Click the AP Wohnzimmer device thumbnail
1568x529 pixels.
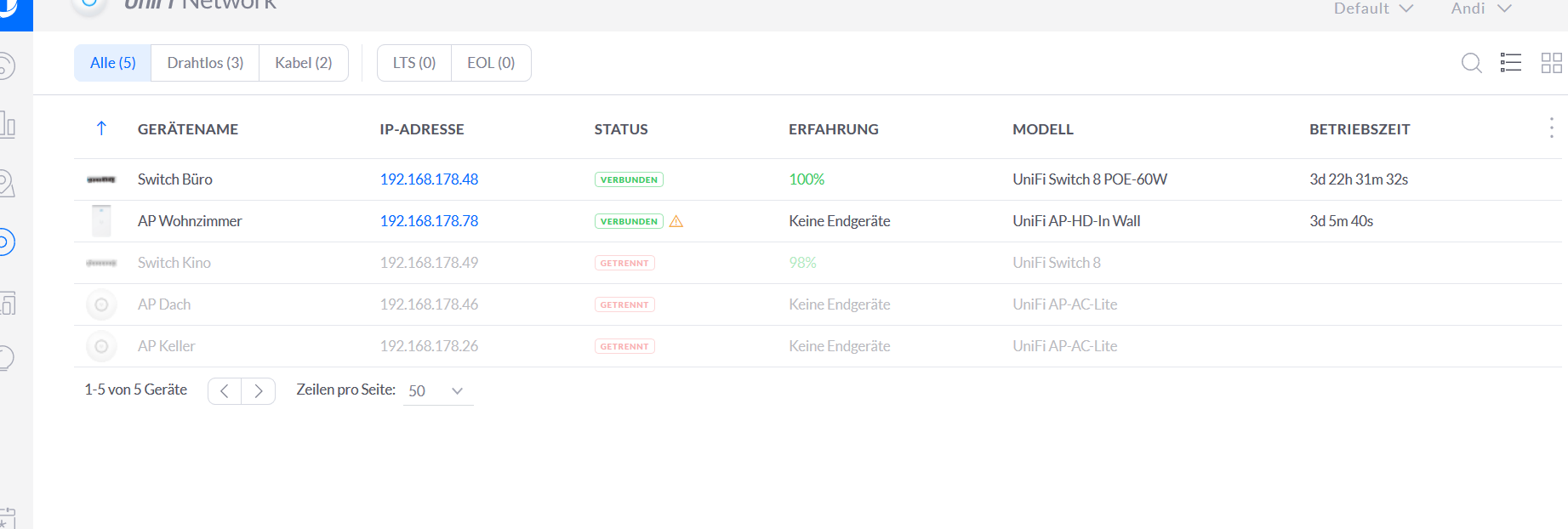[x=101, y=221]
